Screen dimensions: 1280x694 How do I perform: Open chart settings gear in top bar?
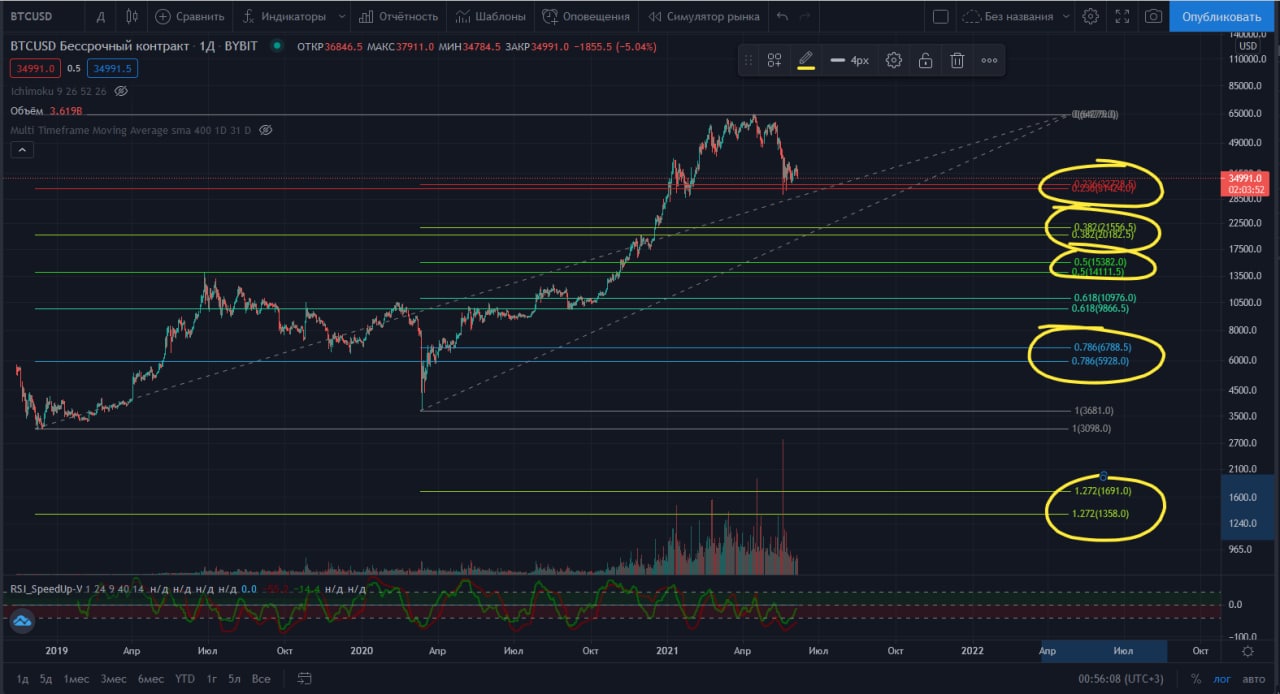click(x=1090, y=16)
